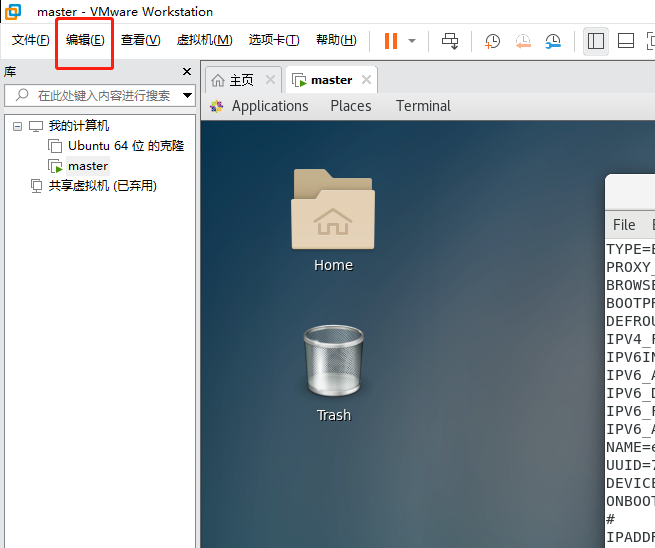This screenshot has width=655, height=548.
Task: Open the 选项卡(T) menu
Action: [274, 40]
